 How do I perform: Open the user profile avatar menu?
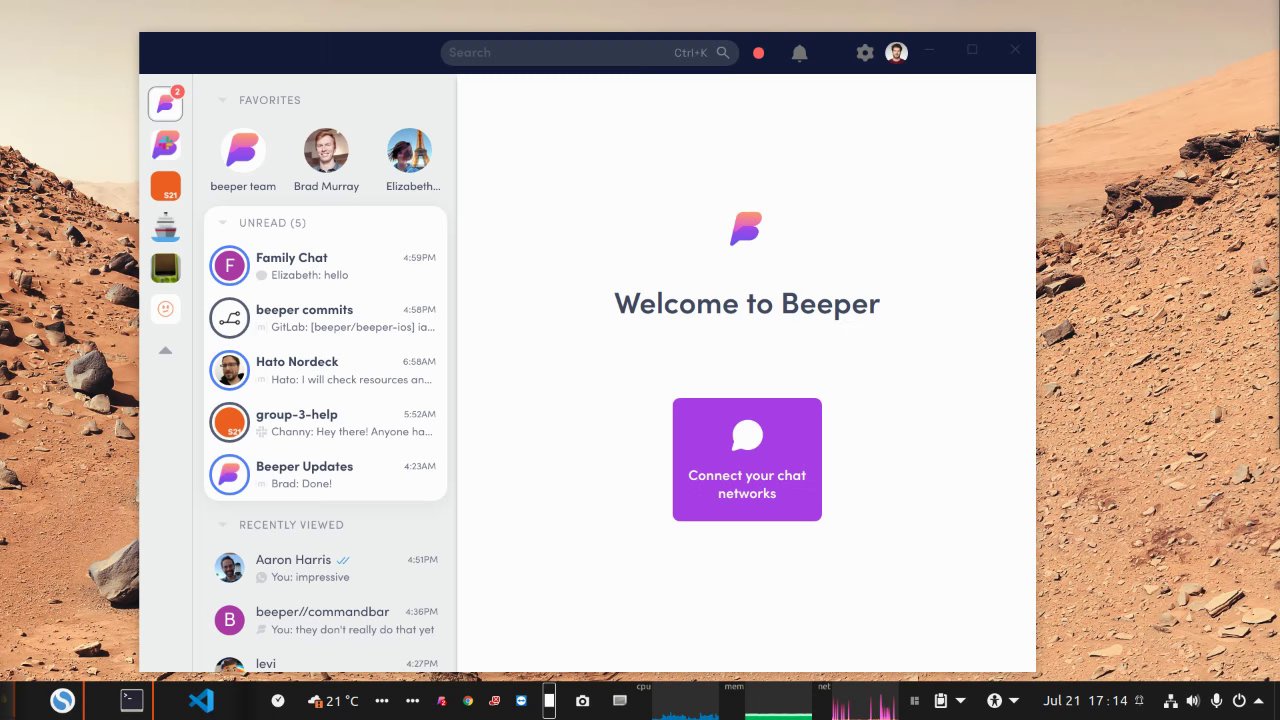coord(897,53)
